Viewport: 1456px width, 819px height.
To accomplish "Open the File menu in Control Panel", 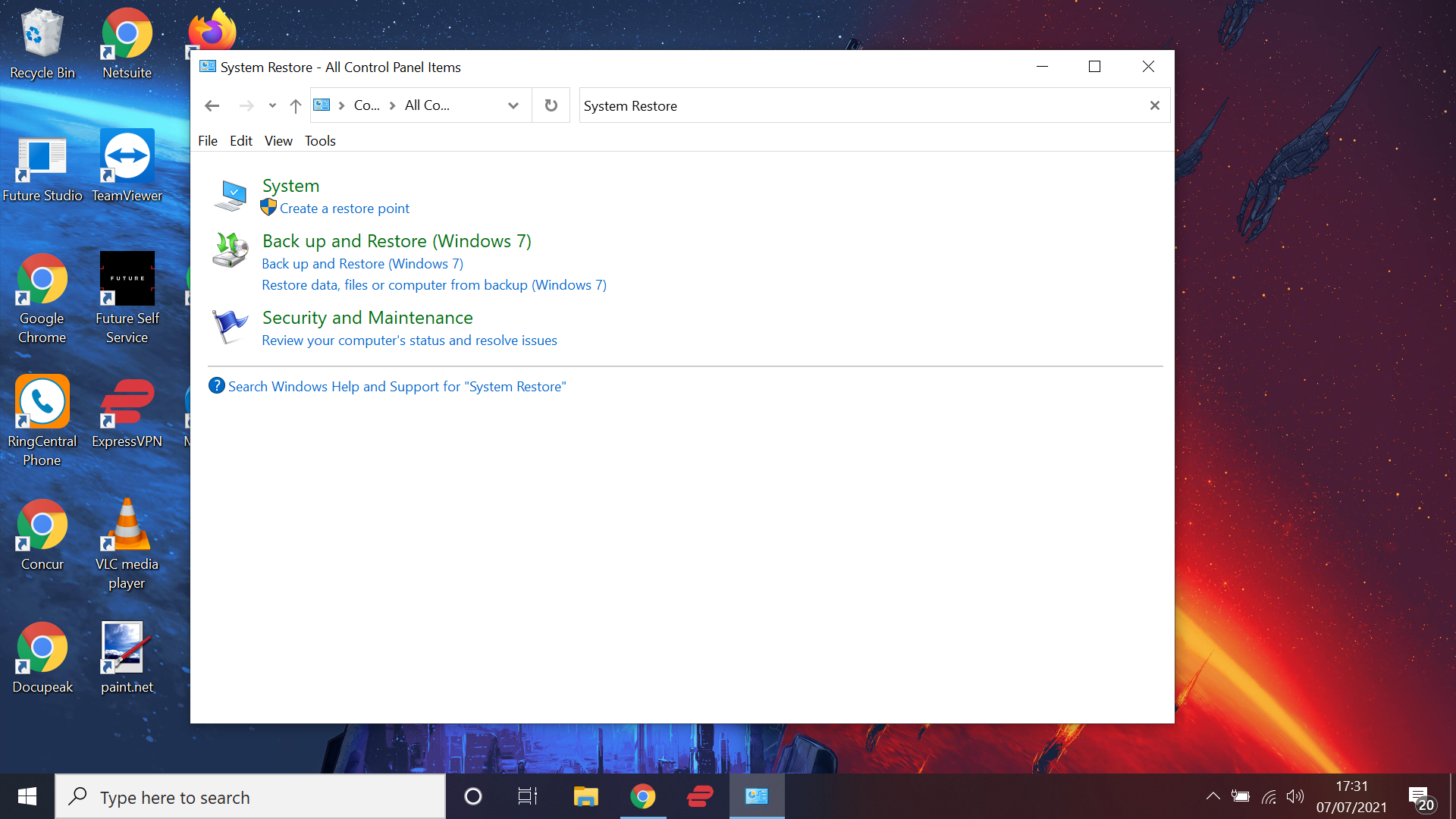I will click(x=207, y=141).
